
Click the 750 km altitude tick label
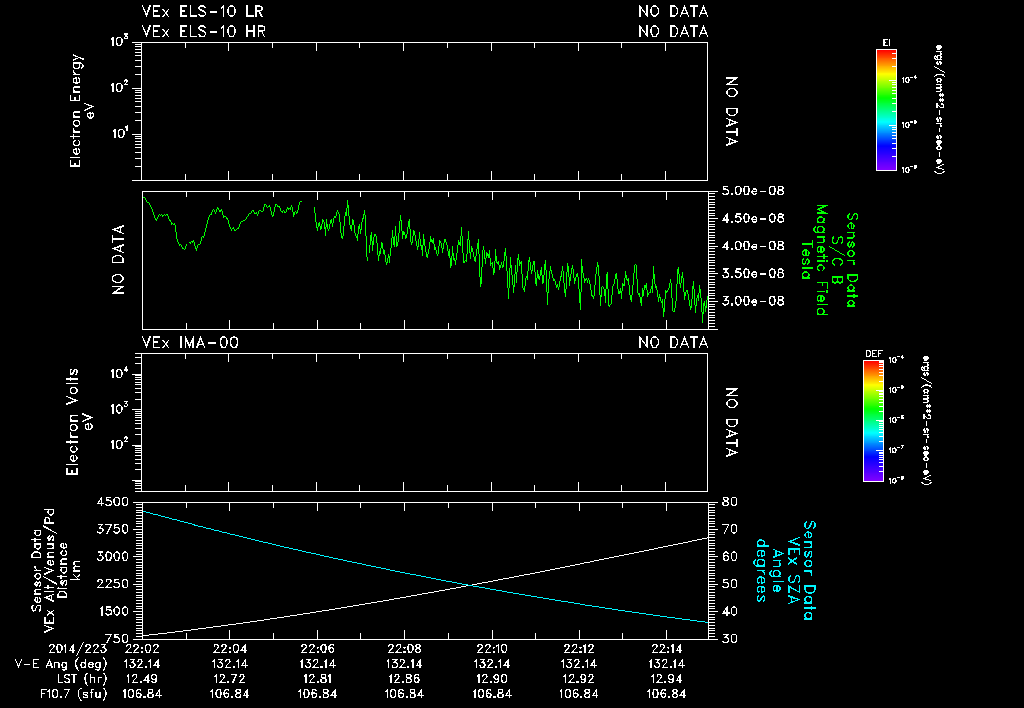pos(117,639)
